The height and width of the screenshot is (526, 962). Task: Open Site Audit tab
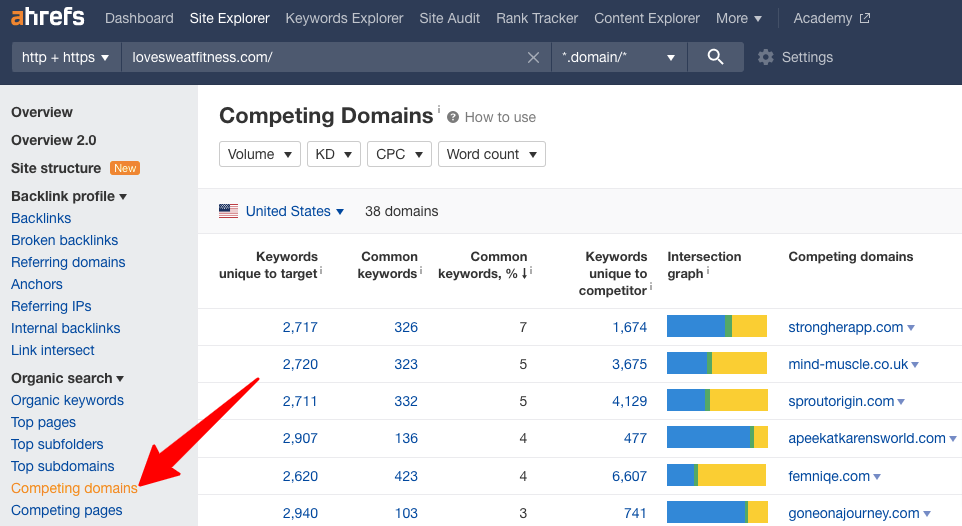450,18
